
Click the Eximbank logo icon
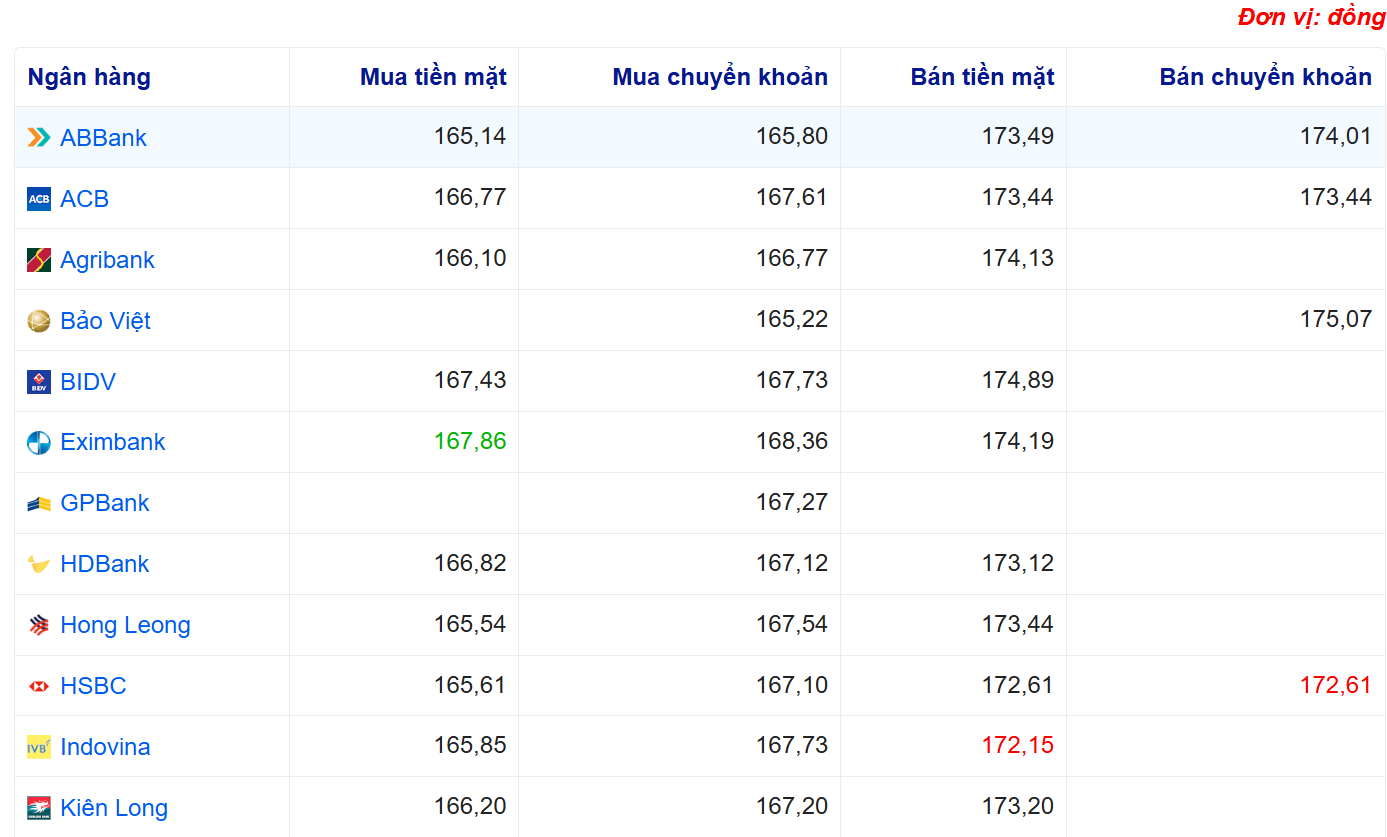coord(39,443)
